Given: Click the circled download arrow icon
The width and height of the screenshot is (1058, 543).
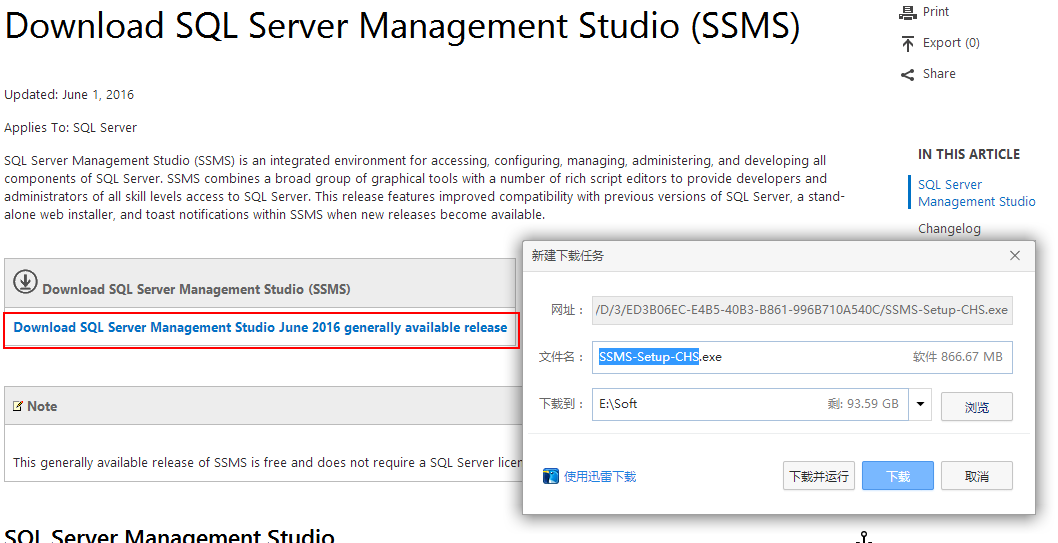Looking at the screenshot, I should 25,282.
